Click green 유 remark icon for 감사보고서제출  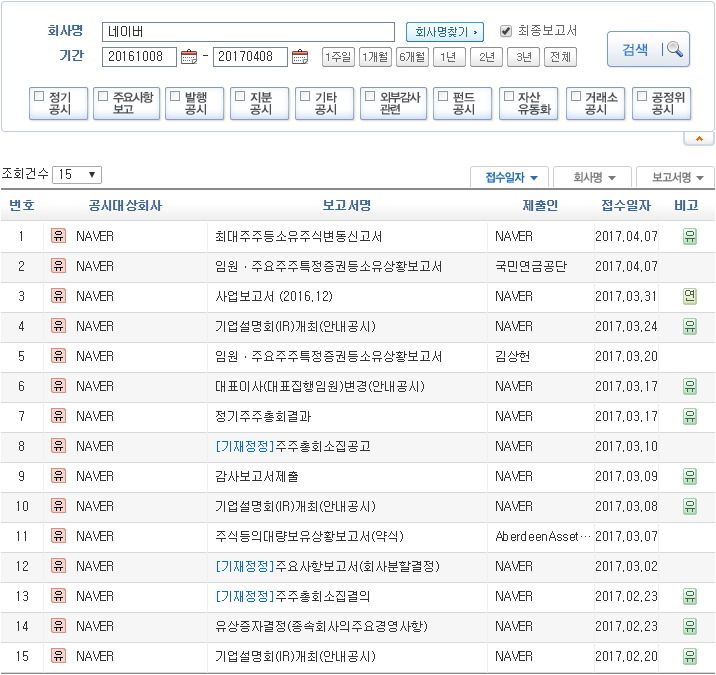coord(690,476)
